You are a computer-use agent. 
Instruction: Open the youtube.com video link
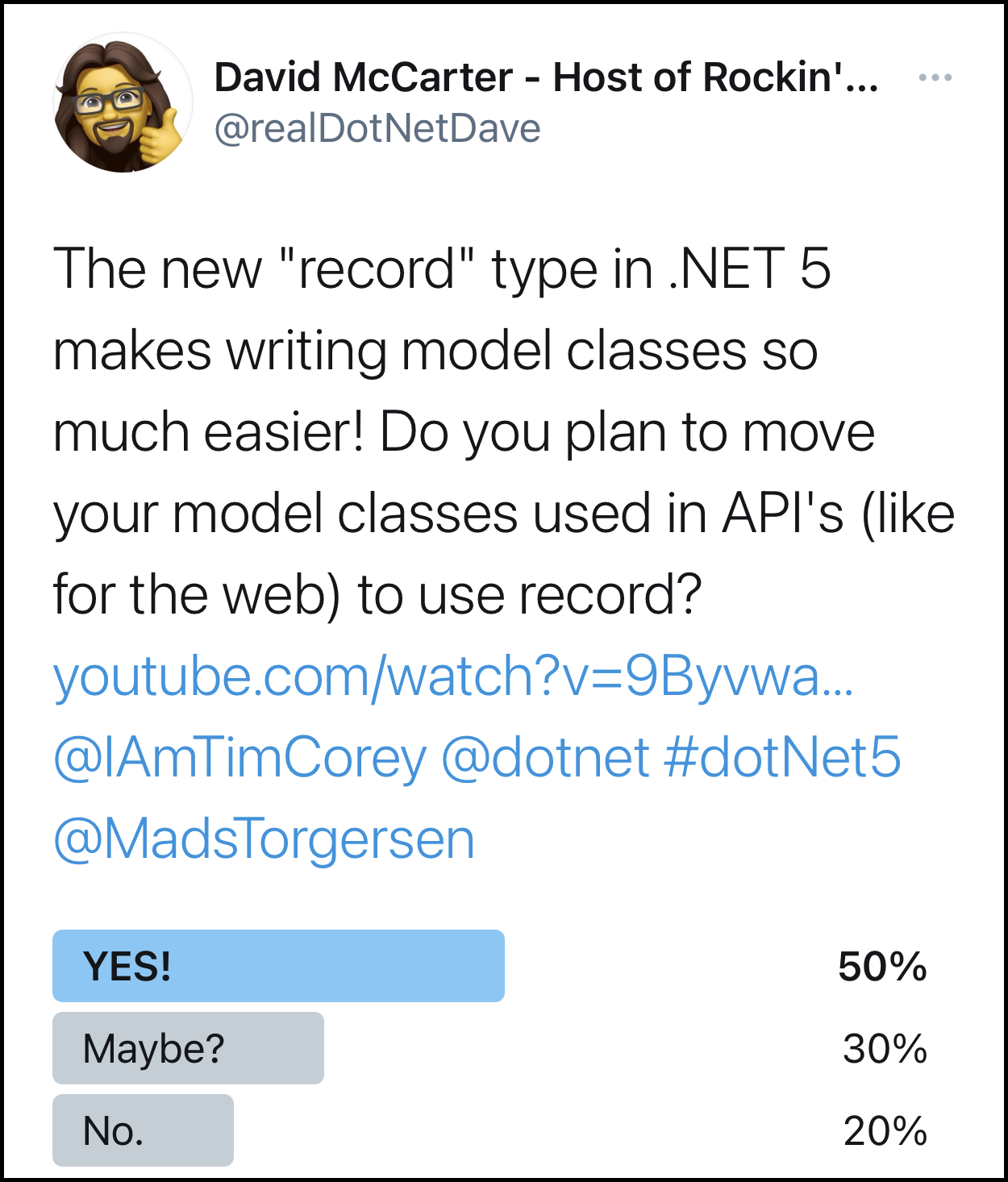click(456, 681)
